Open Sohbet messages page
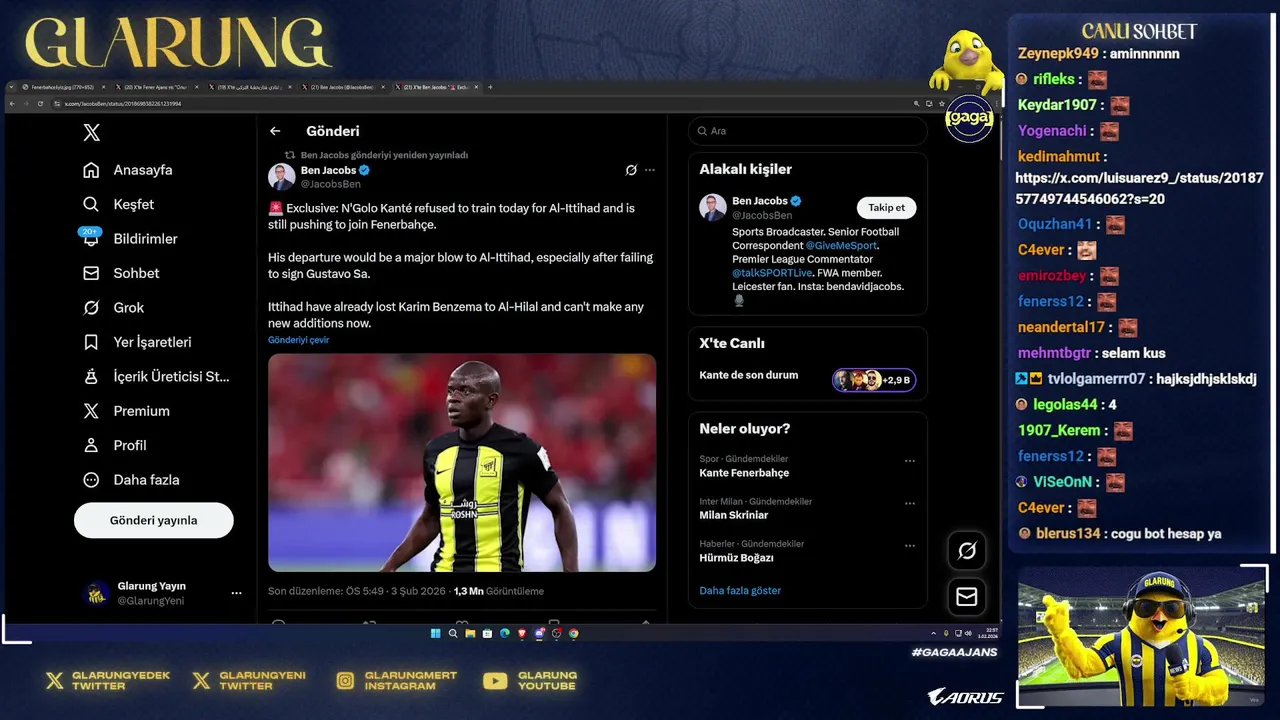 click(121, 273)
